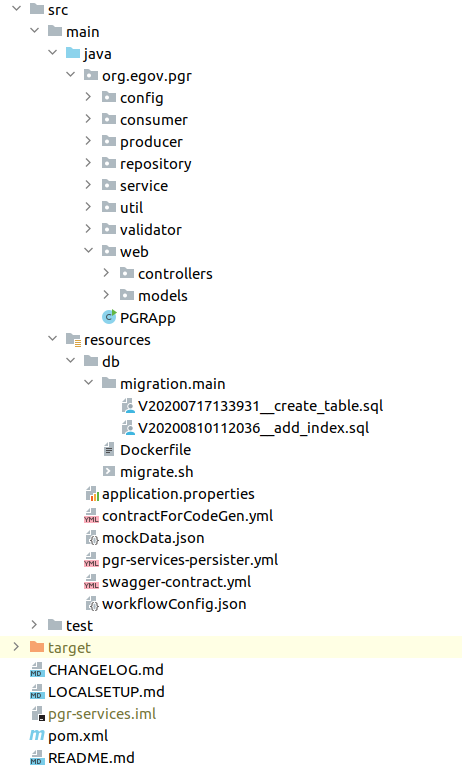Image resolution: width=462 pixels, height=772 pixels.
Task: Collapse the migration.main folder
Action: point(89,383)
